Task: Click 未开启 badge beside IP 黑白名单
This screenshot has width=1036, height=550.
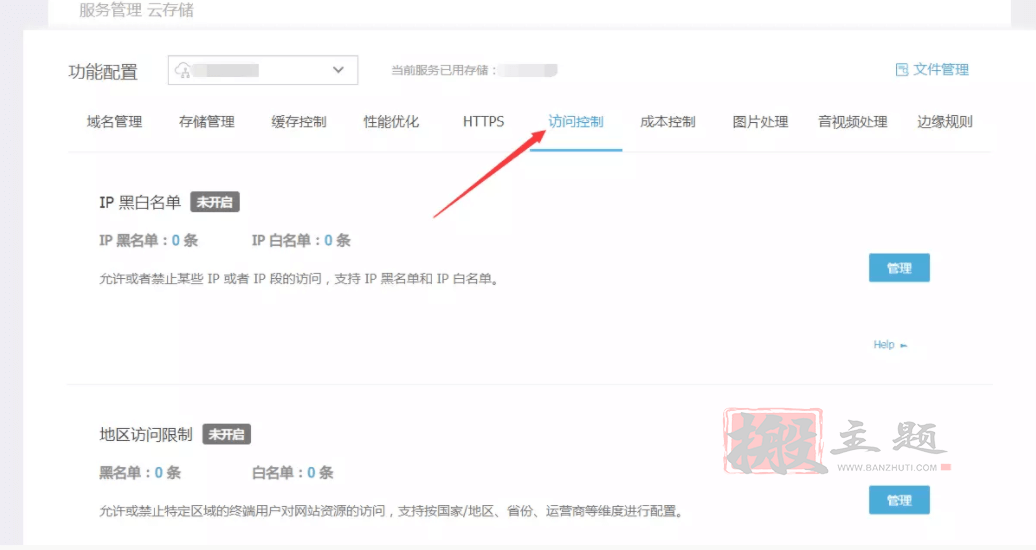Action: coord(215,202)
